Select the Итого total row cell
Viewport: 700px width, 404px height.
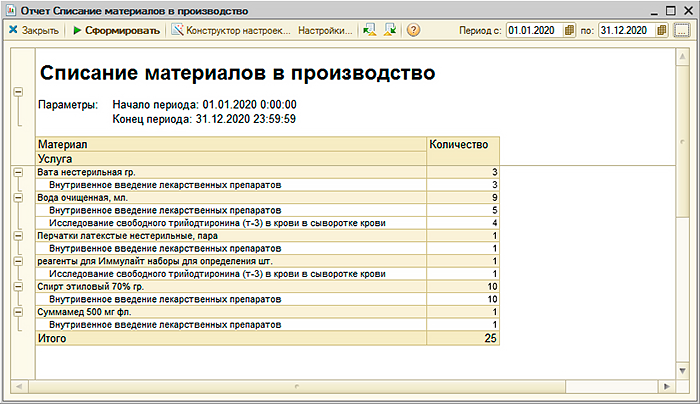230,339
